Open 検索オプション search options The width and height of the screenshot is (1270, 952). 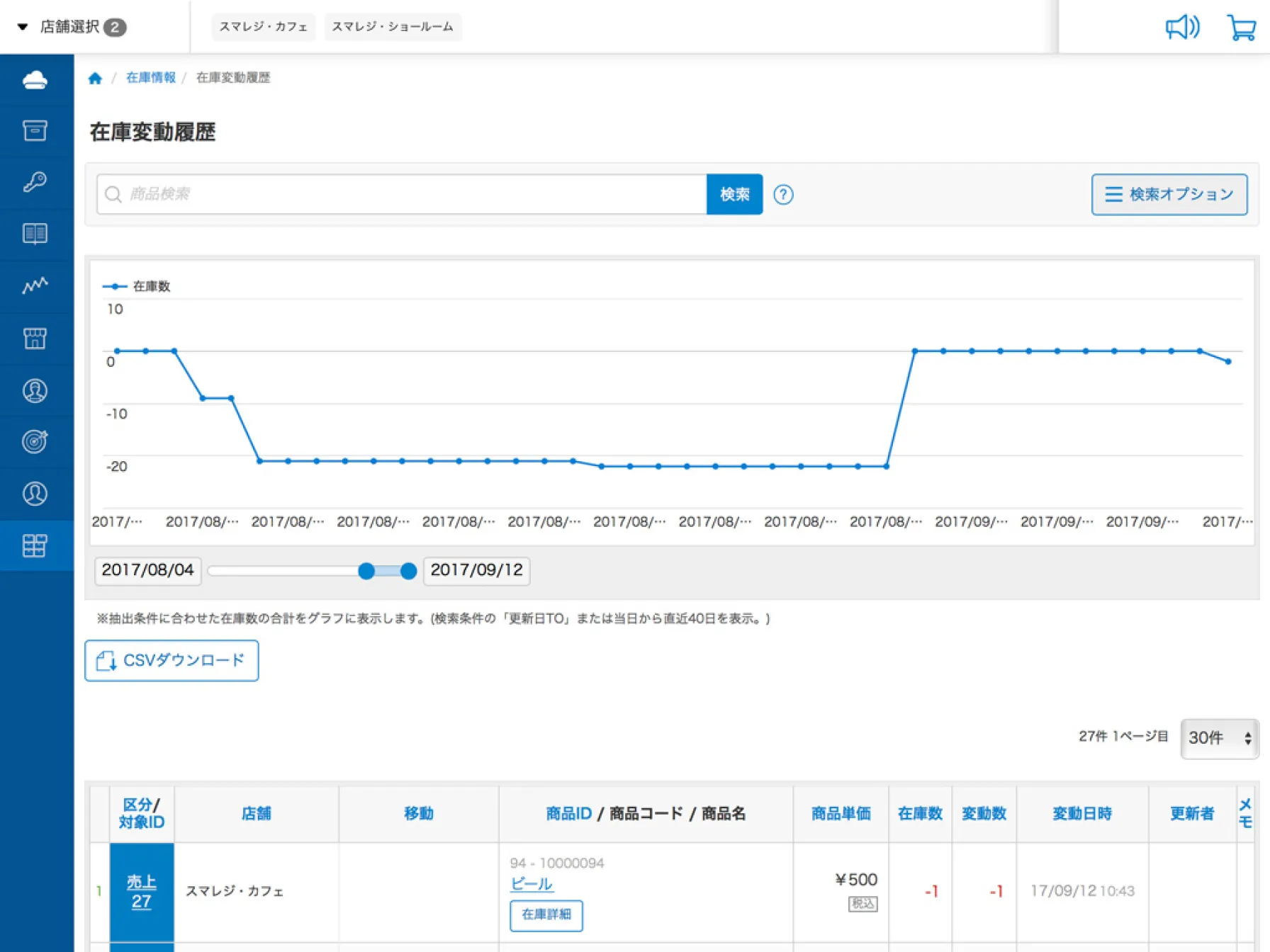click(1169, 194)
